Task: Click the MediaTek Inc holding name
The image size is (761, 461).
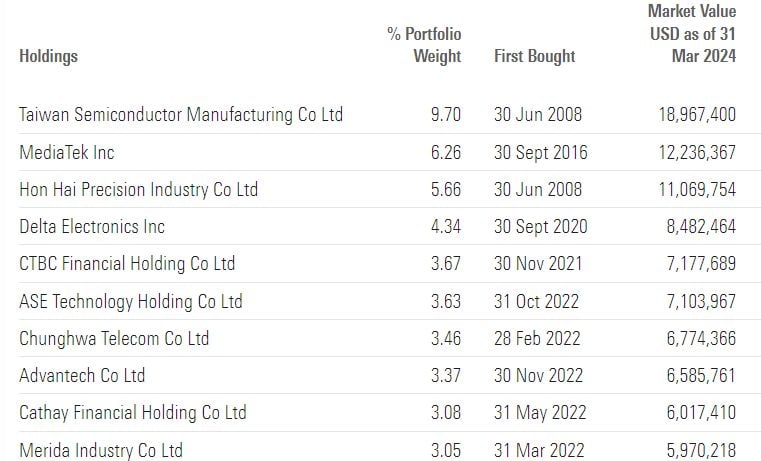Action: pyautogui.click(x=67, y=152)
